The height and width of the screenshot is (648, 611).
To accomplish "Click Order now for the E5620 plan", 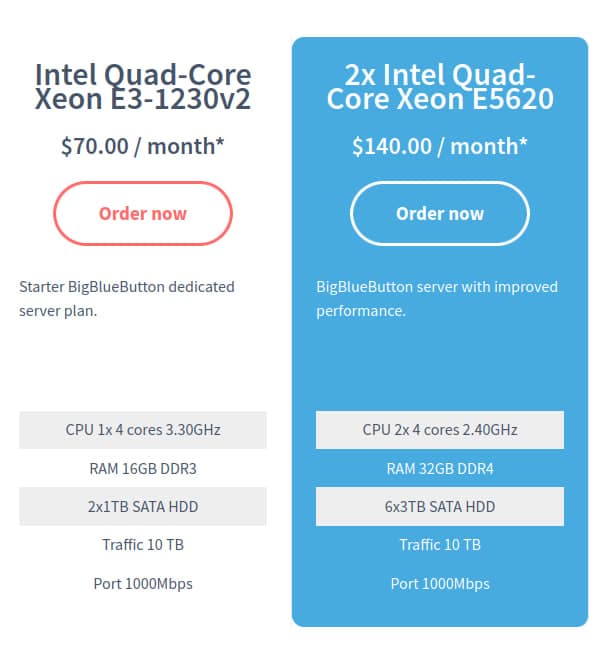I will click(439, 213).
